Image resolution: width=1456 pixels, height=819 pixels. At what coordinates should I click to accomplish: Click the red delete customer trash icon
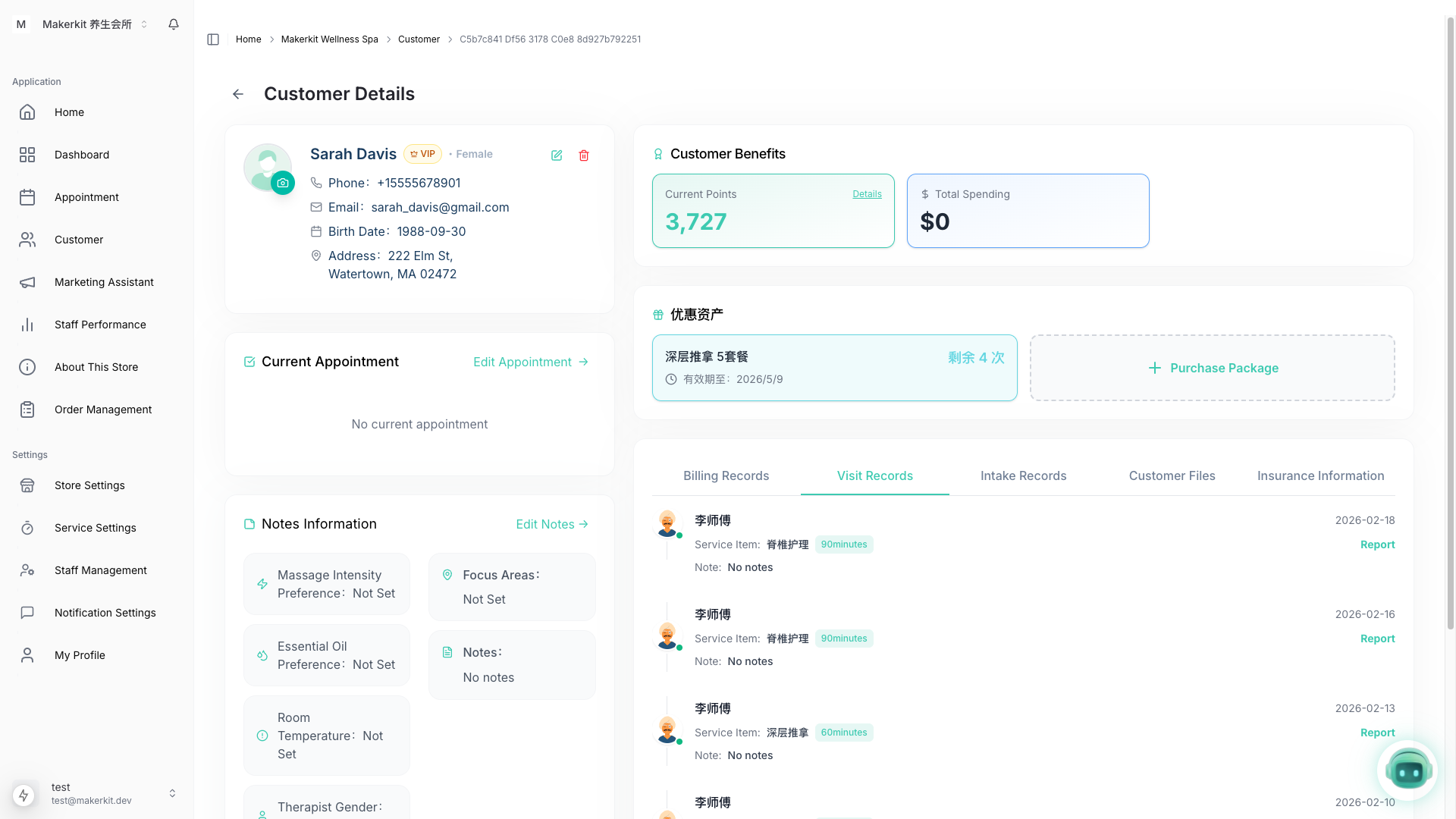[x=584, y=155]
